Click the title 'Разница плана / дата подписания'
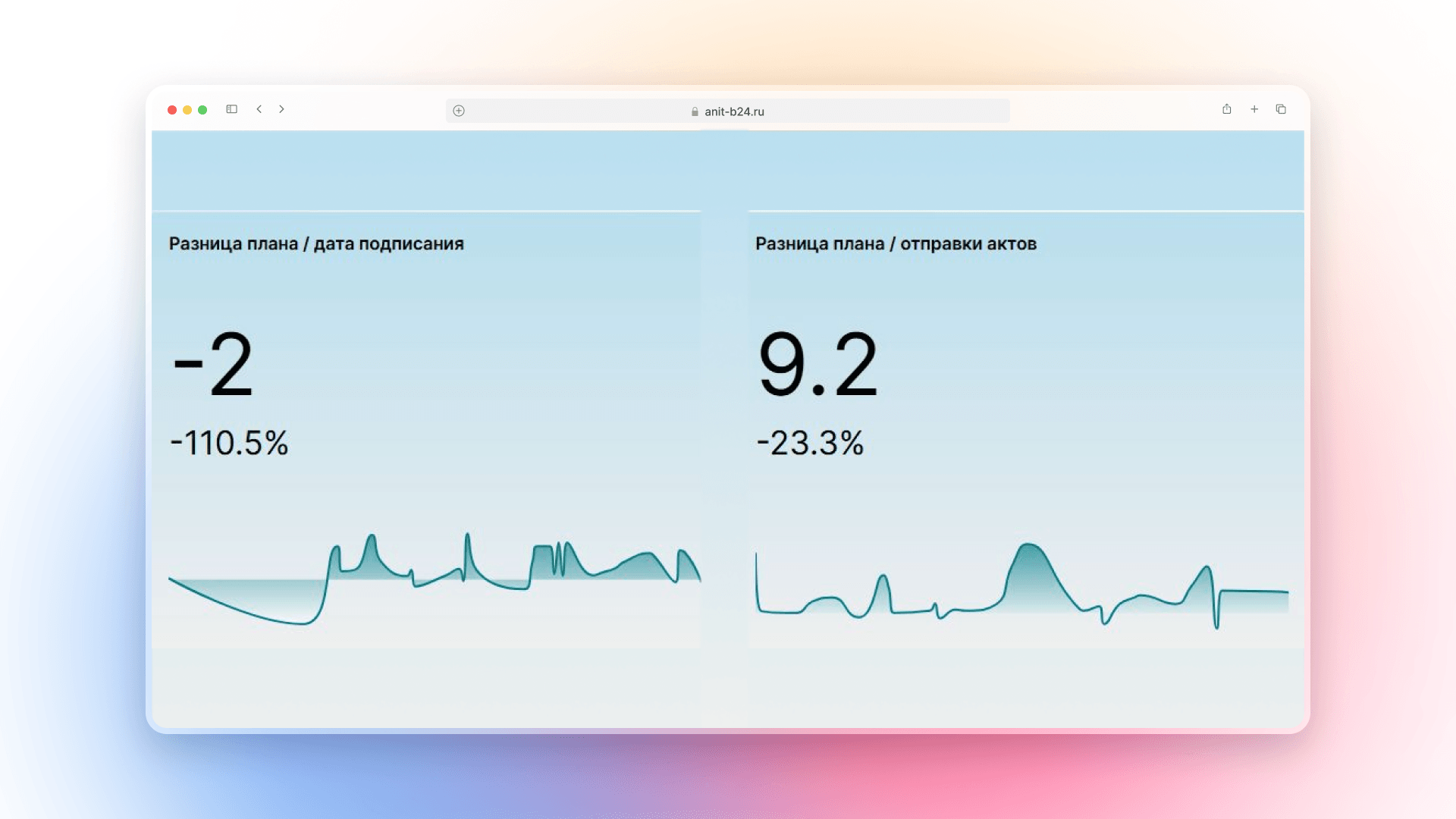This screenshot has height=819, width=1456. [x=316, y=244]
